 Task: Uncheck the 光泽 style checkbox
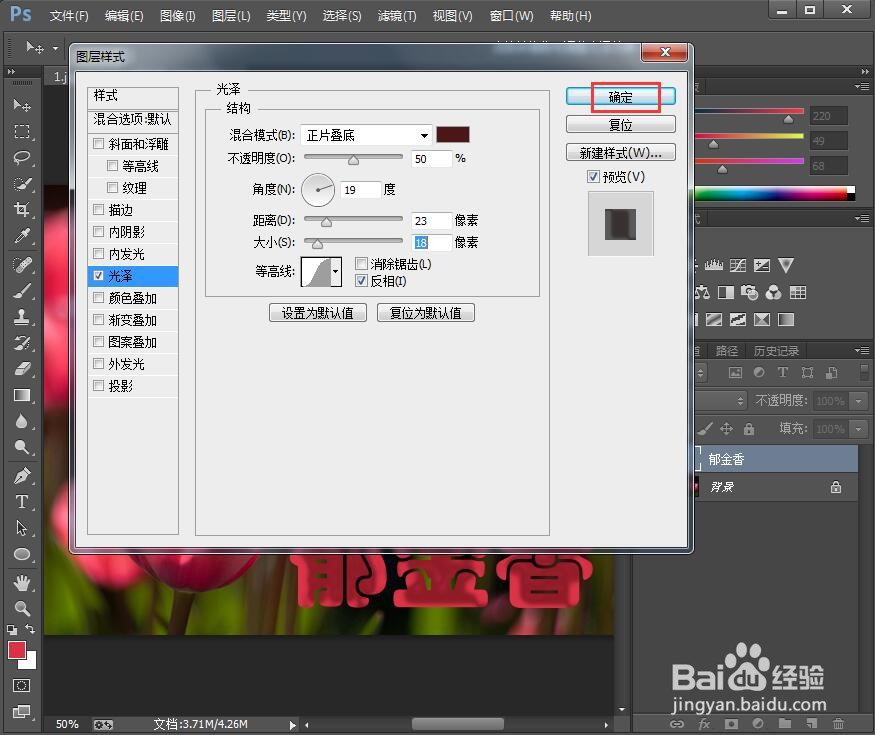point(99,276)
